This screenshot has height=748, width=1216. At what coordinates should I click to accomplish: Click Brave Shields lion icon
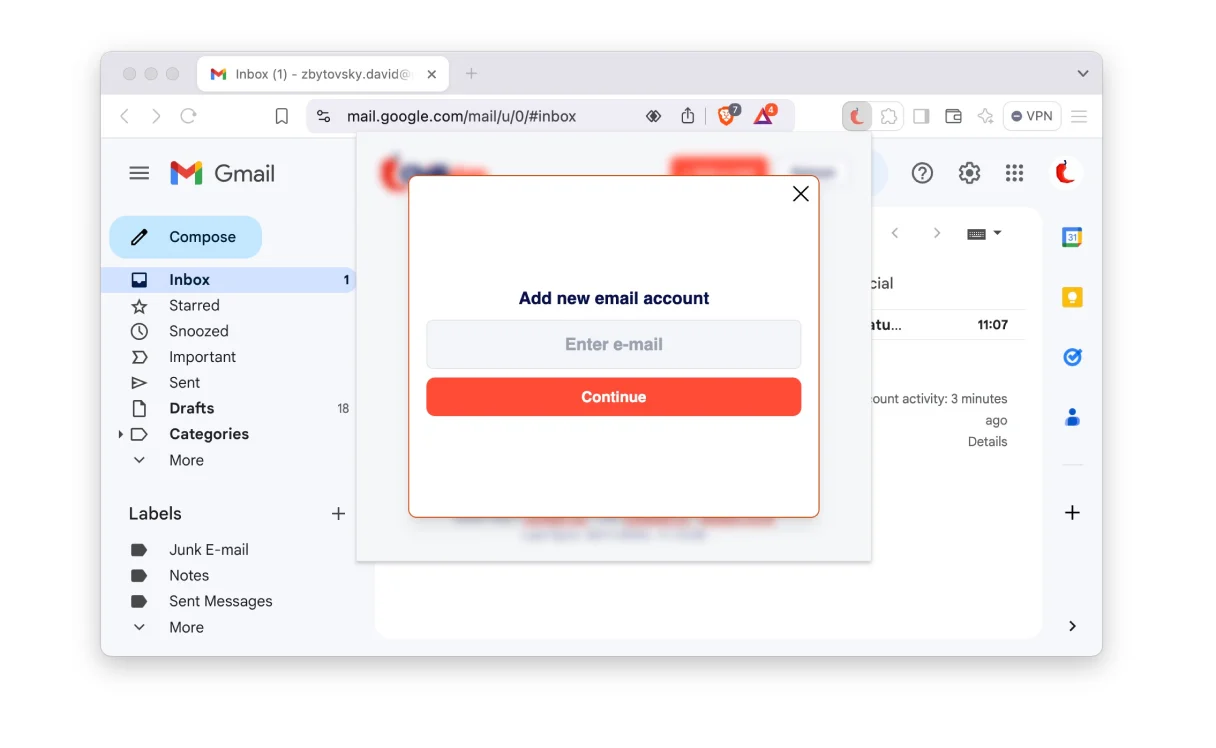pos(728,116)
